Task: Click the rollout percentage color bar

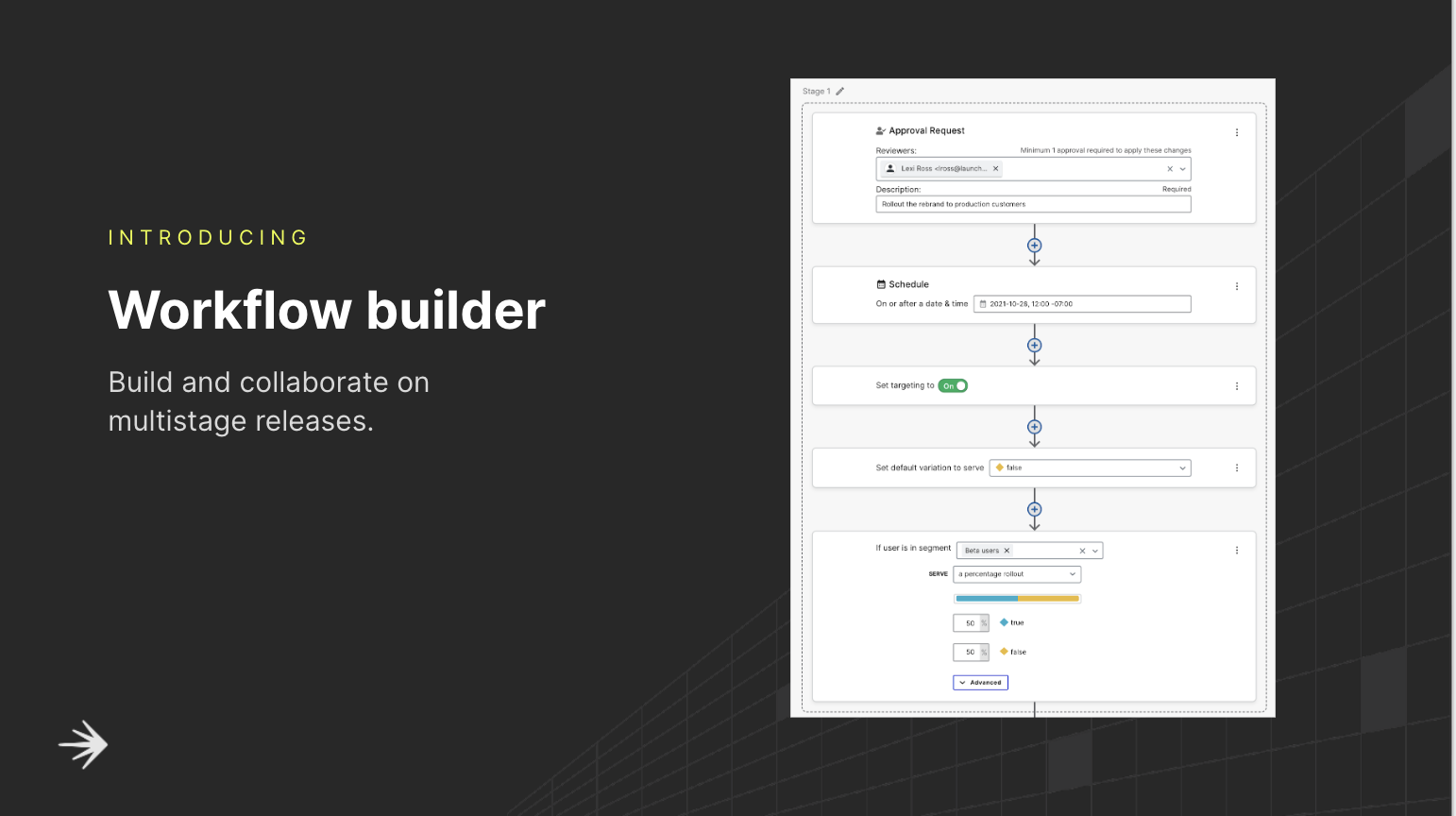Action: point(1017,599)
